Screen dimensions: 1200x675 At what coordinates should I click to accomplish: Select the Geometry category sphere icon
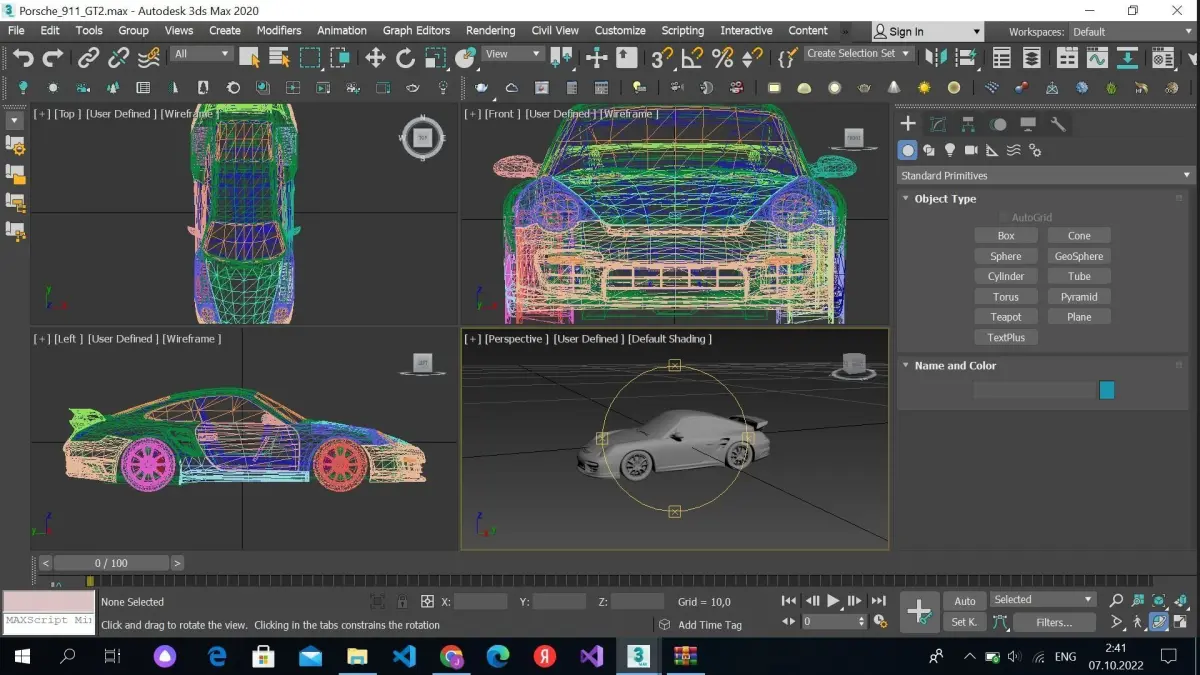[907, 150]
